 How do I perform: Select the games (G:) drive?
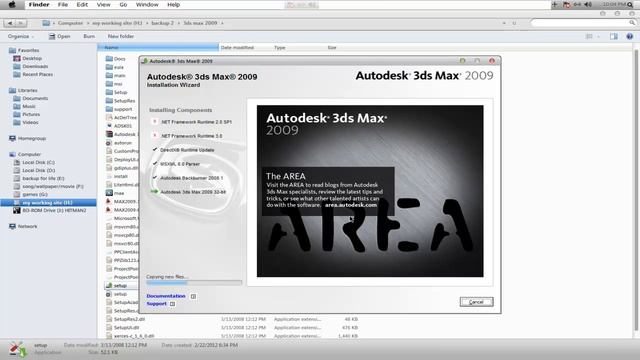[31, 195]
